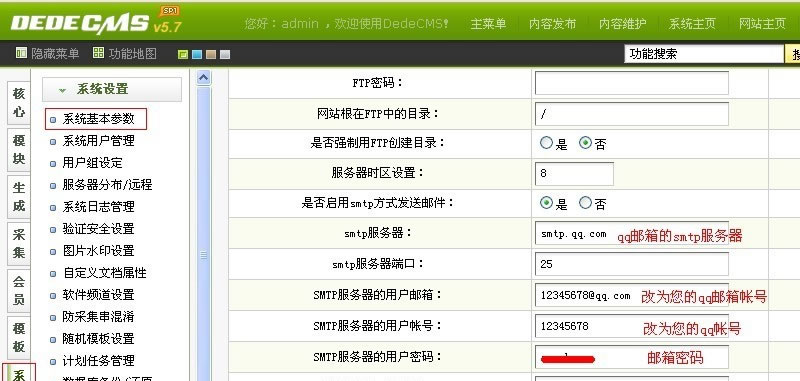Select the tan skin color swatch
This screenshot has width=800, height=381.
[x=211, y=55]
